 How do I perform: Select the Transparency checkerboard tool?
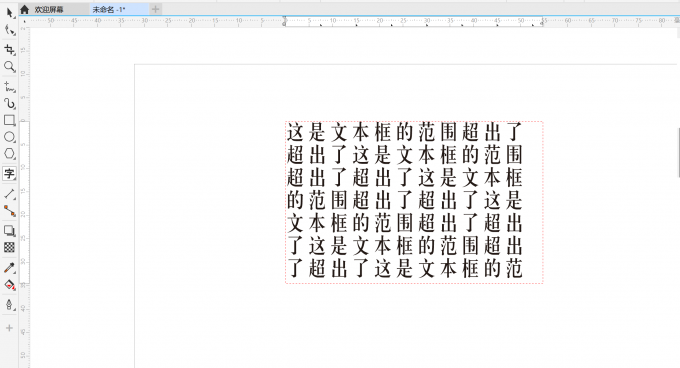click(9, 248)
